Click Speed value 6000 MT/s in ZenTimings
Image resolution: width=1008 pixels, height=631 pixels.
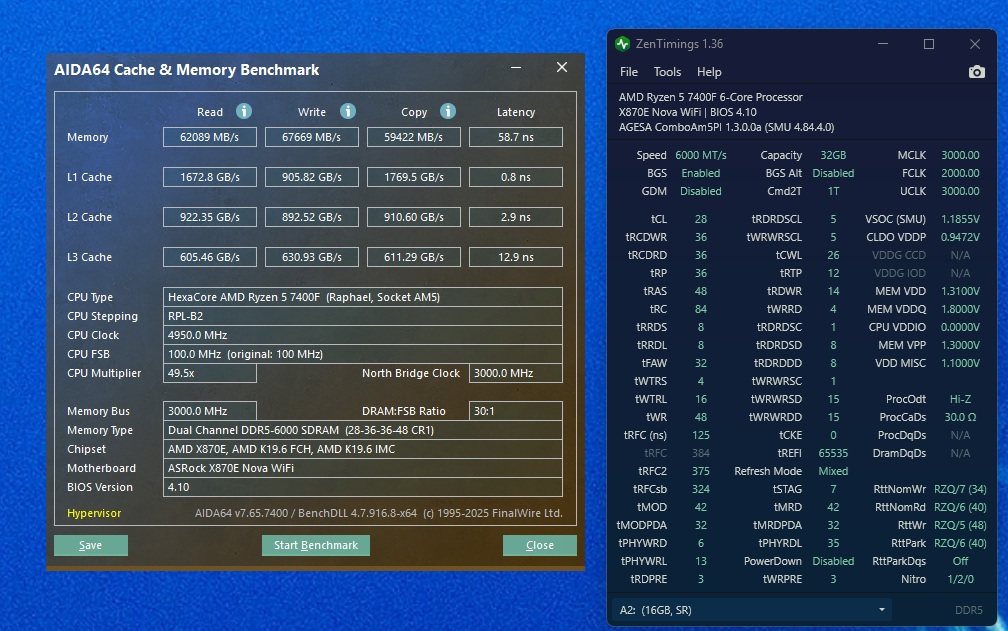click(x=701, y=155)
